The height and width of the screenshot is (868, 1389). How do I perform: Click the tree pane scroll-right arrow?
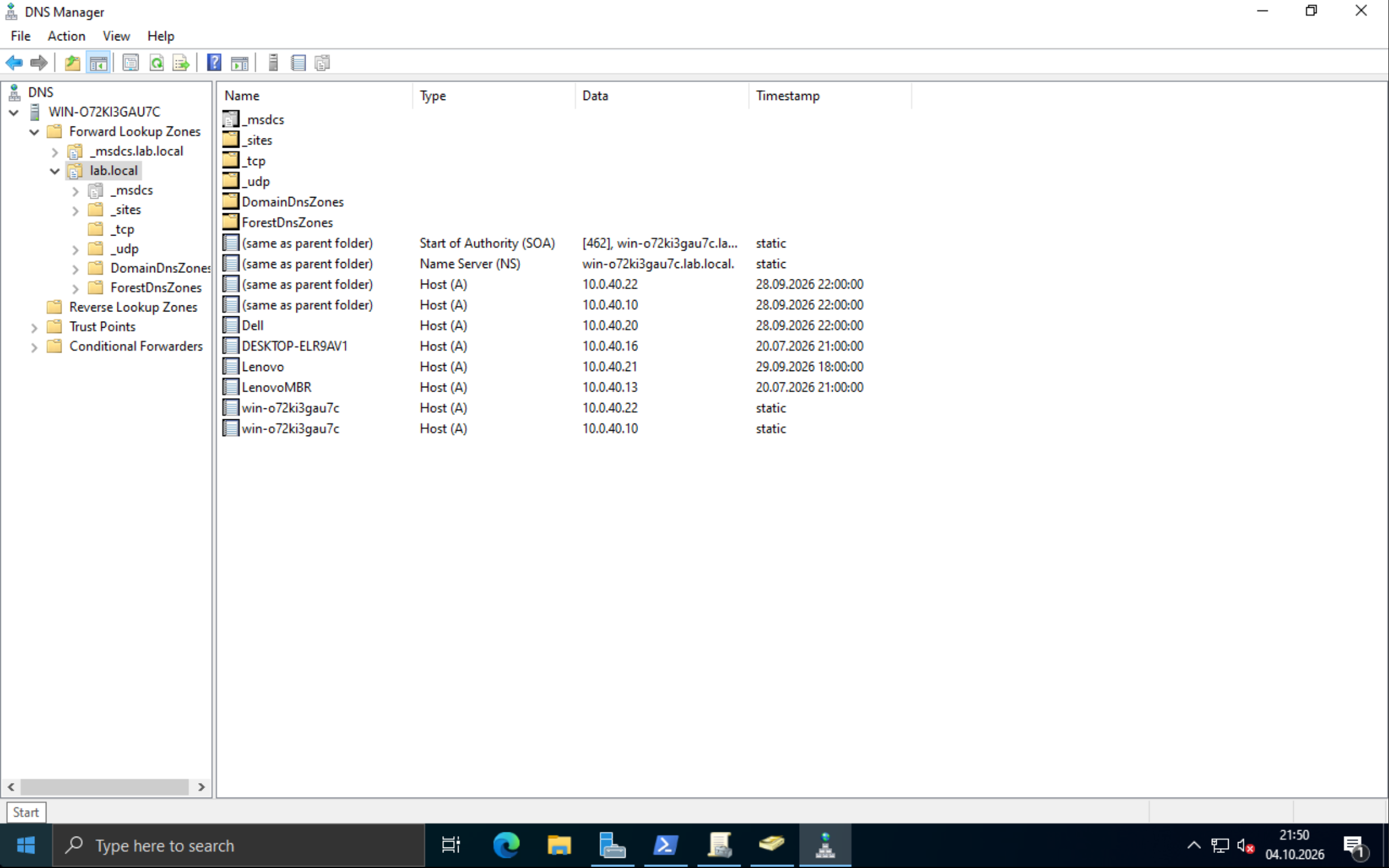[201, 787]
